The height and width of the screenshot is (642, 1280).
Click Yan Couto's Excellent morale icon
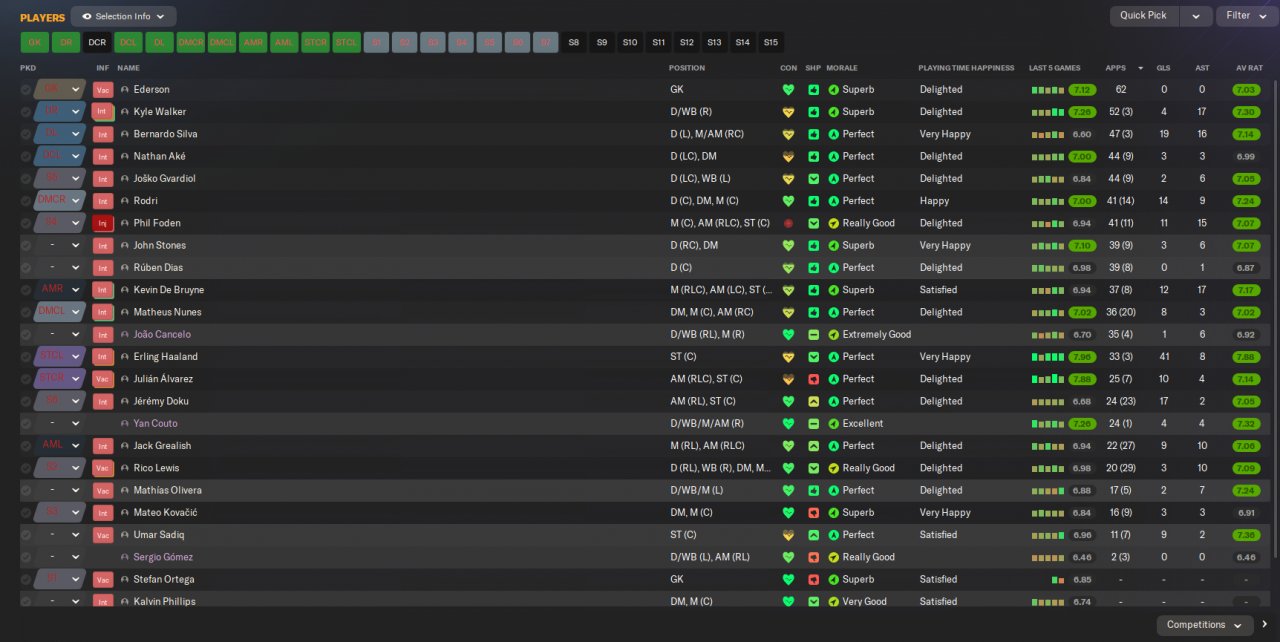click(x=834, y=424)
